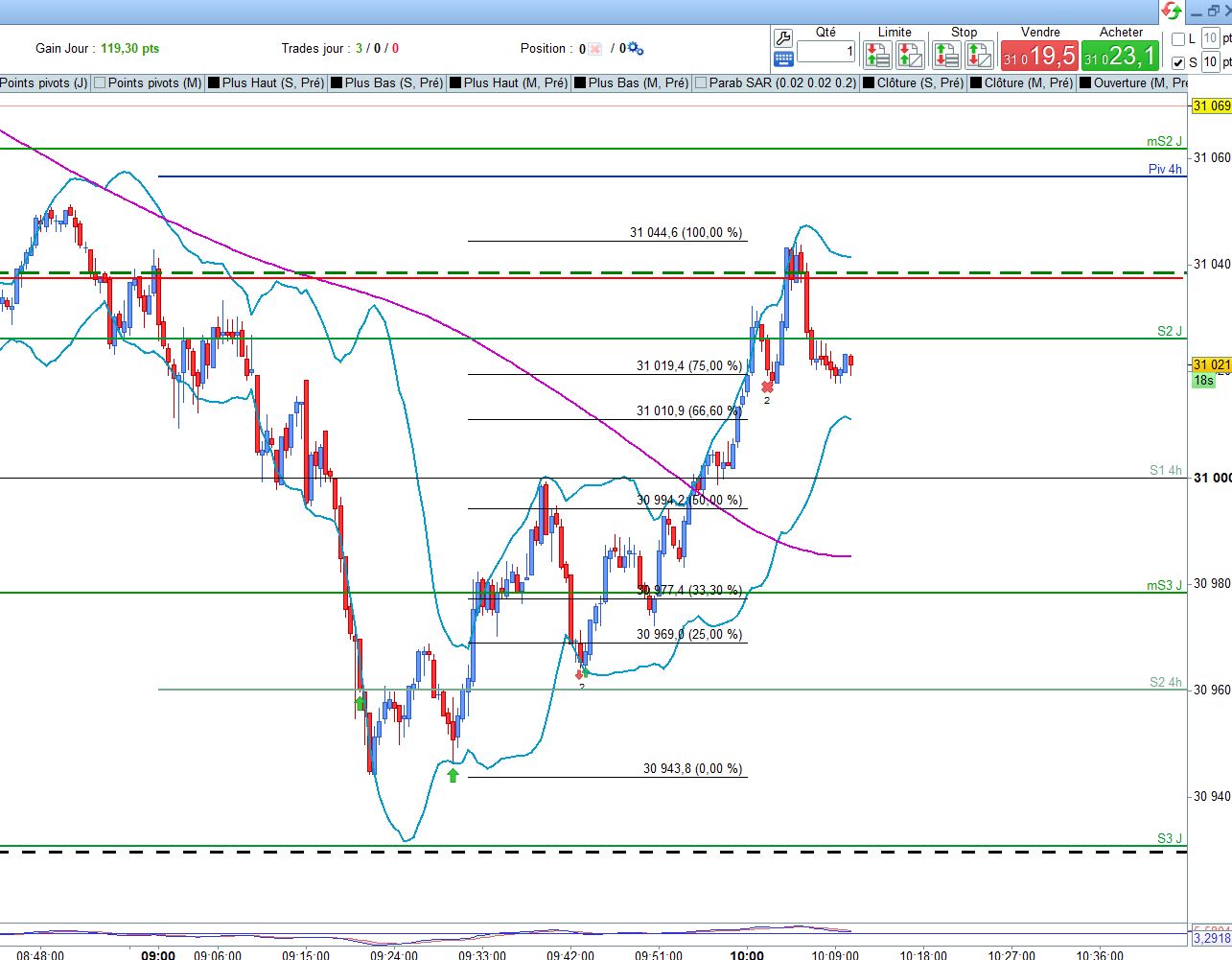Click the red cross trade marker on chart

tap(767, 386)
